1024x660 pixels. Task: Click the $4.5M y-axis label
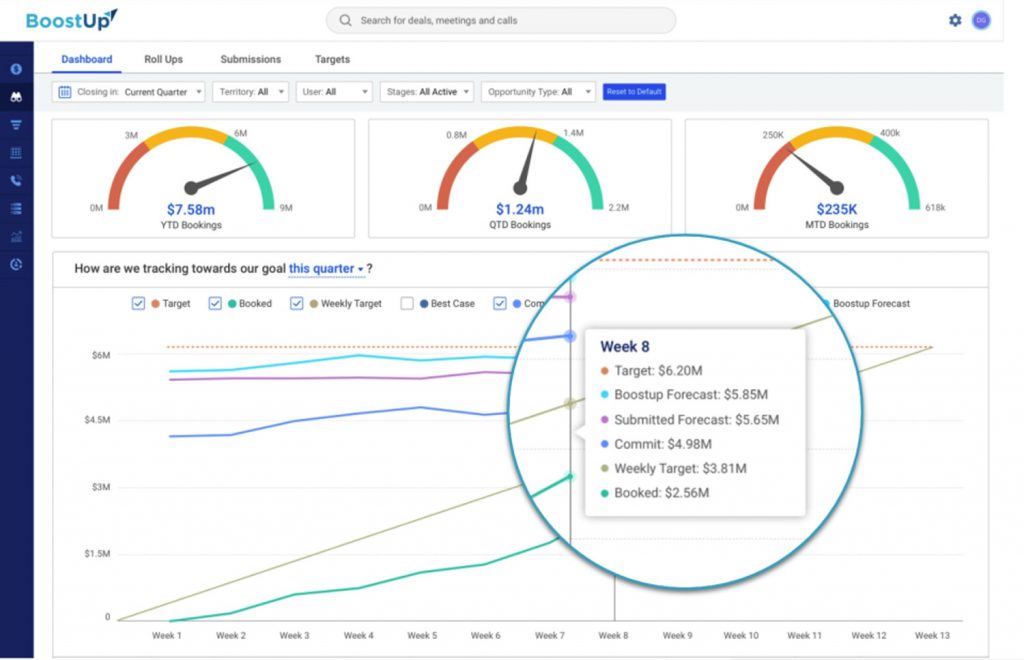97,420
